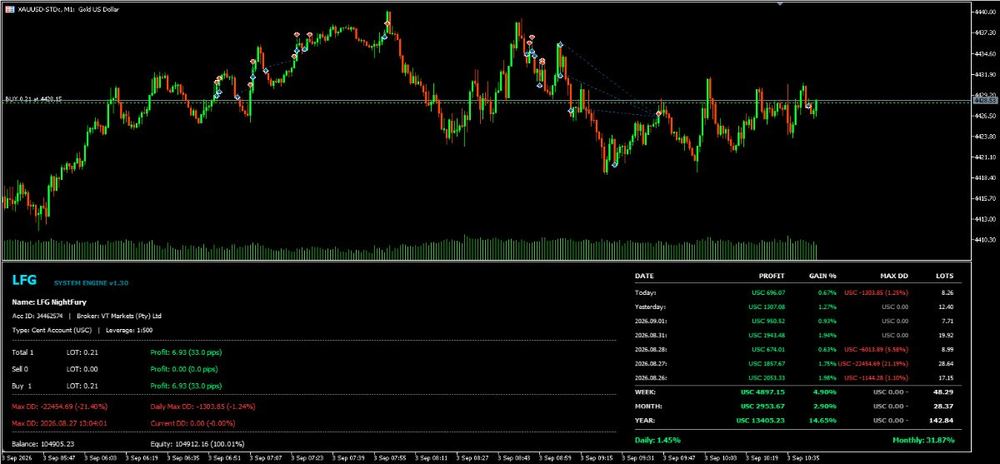Click the Leverage: 1:500 text
The image size is (1000, 464).
[x=129, y=330]
